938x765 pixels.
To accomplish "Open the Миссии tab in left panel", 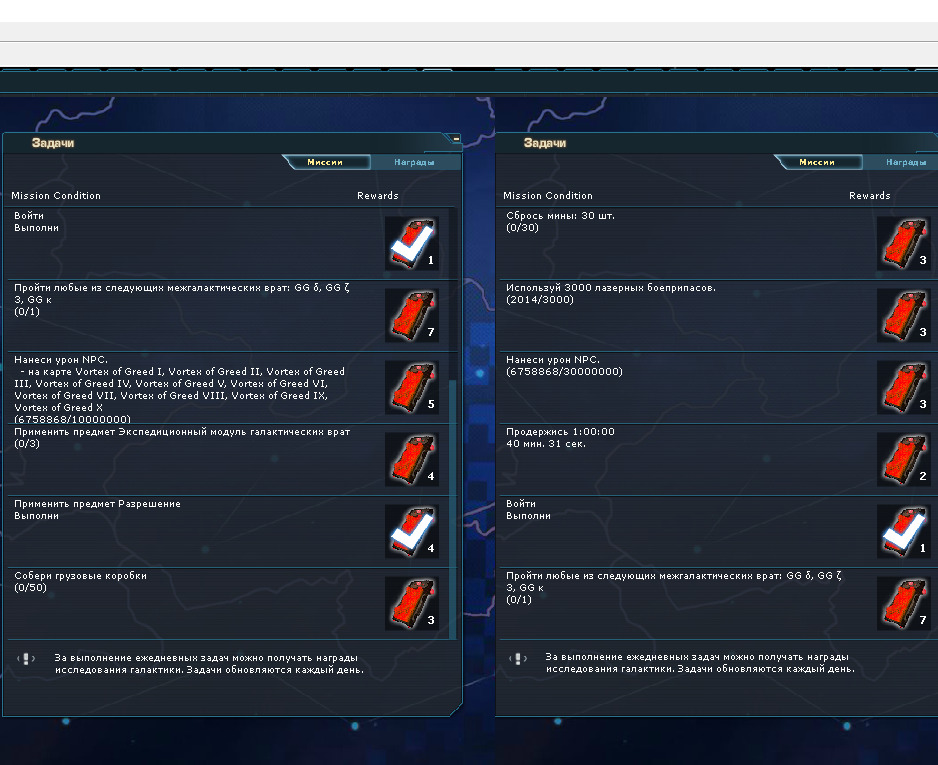I will click(x=325, y=162).
